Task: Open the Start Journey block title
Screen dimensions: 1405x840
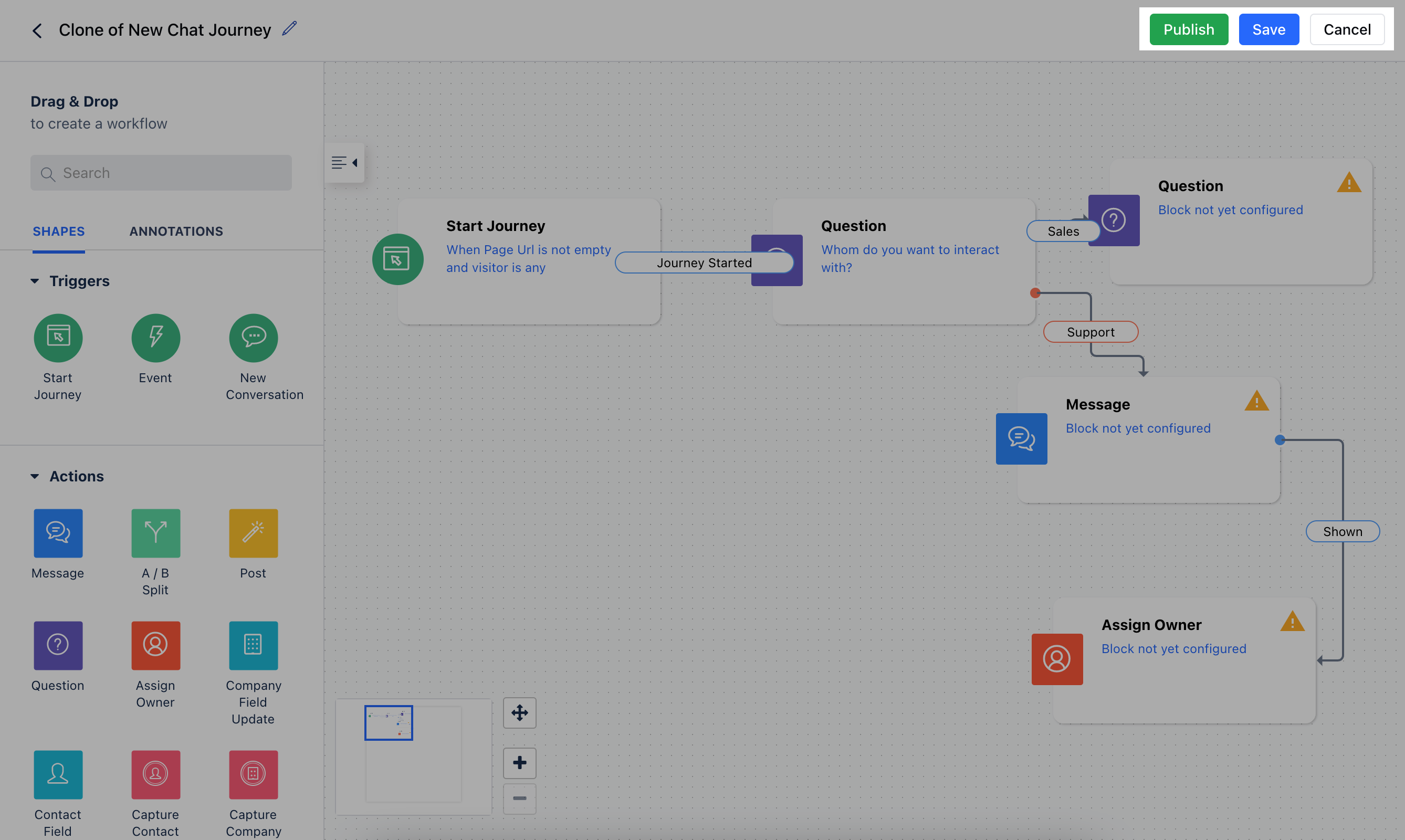Action: tap(495, 226)
